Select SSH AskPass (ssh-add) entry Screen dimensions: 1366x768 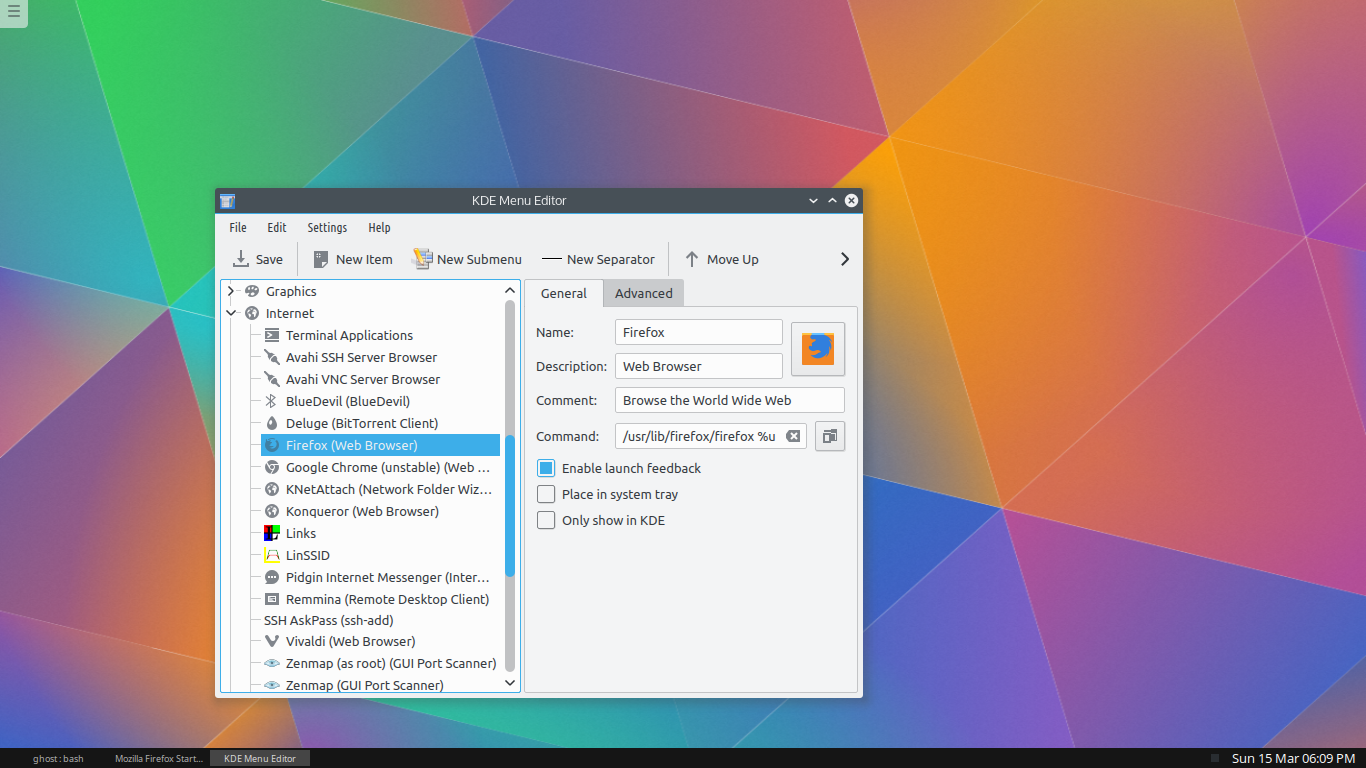click(x=329, y=620)
